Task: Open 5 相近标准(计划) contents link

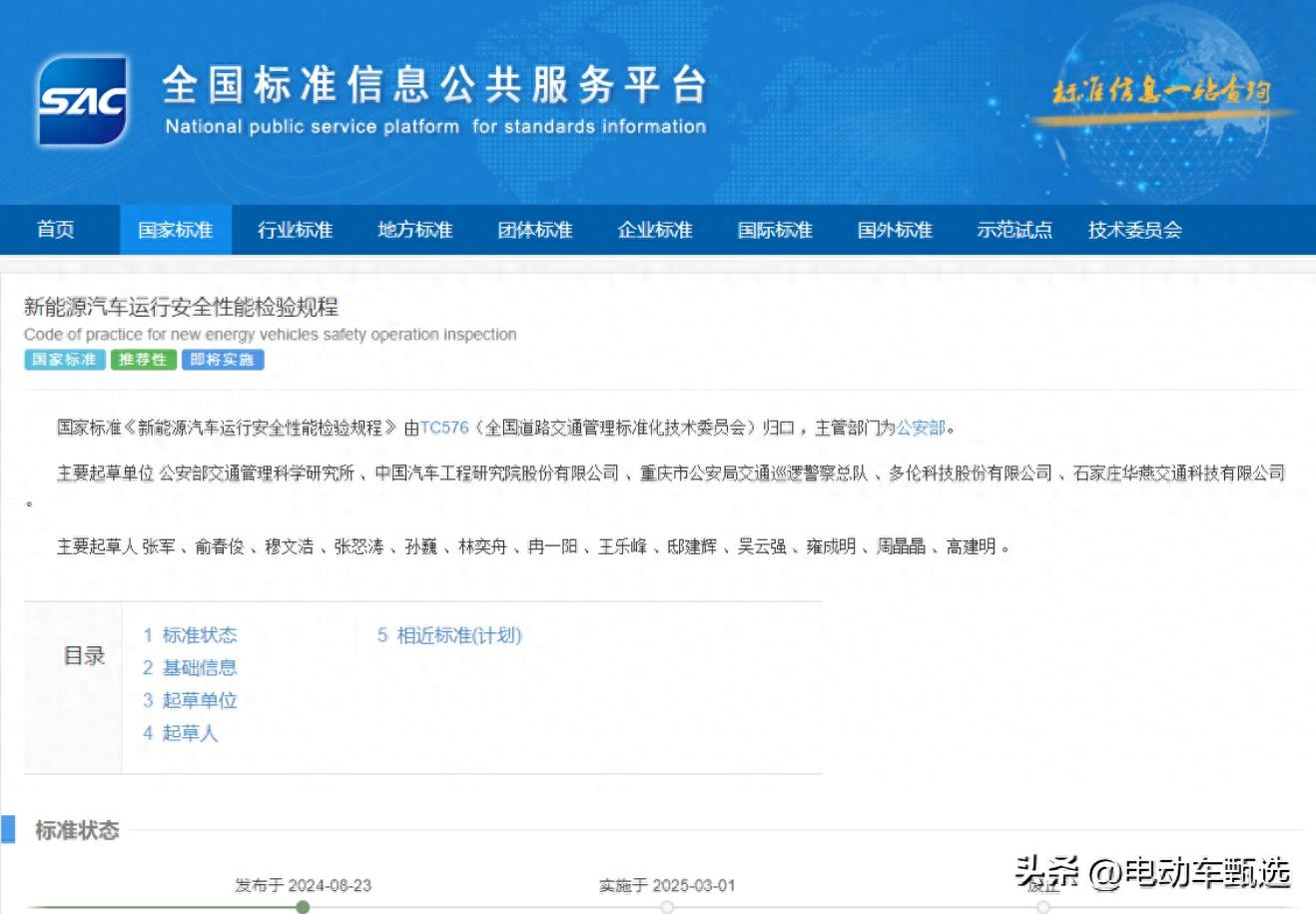Action: click(x=449, y=635)
